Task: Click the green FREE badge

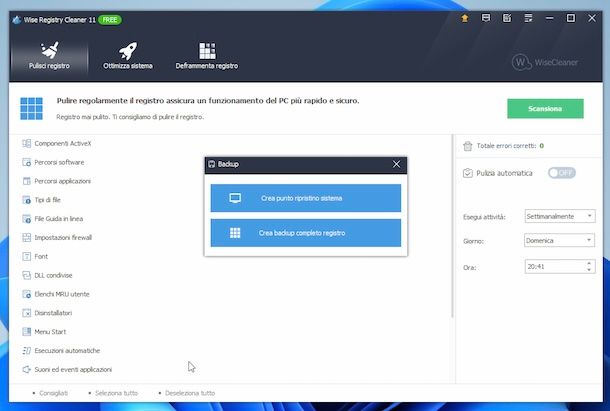Action: [110, 20]
